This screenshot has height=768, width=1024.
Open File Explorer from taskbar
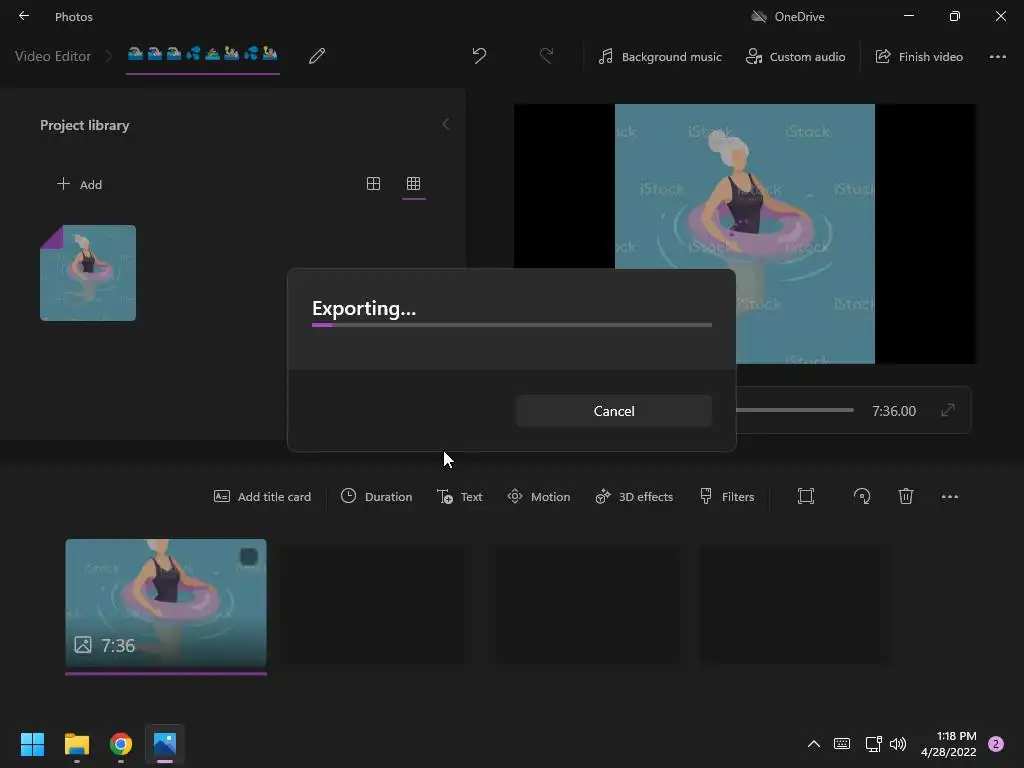click(x=76, y=744)
